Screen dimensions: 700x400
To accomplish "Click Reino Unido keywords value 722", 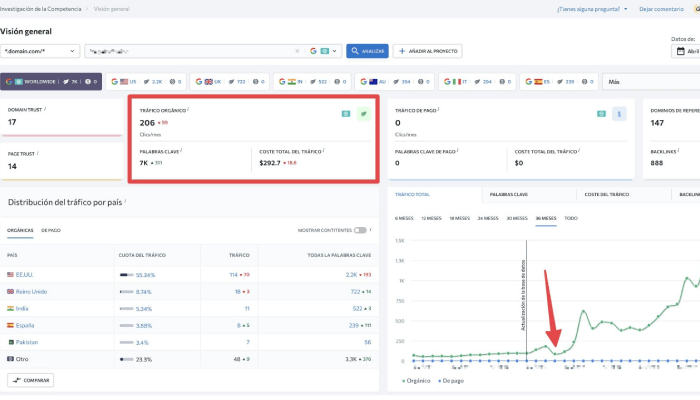I will [x=355, y=292].
